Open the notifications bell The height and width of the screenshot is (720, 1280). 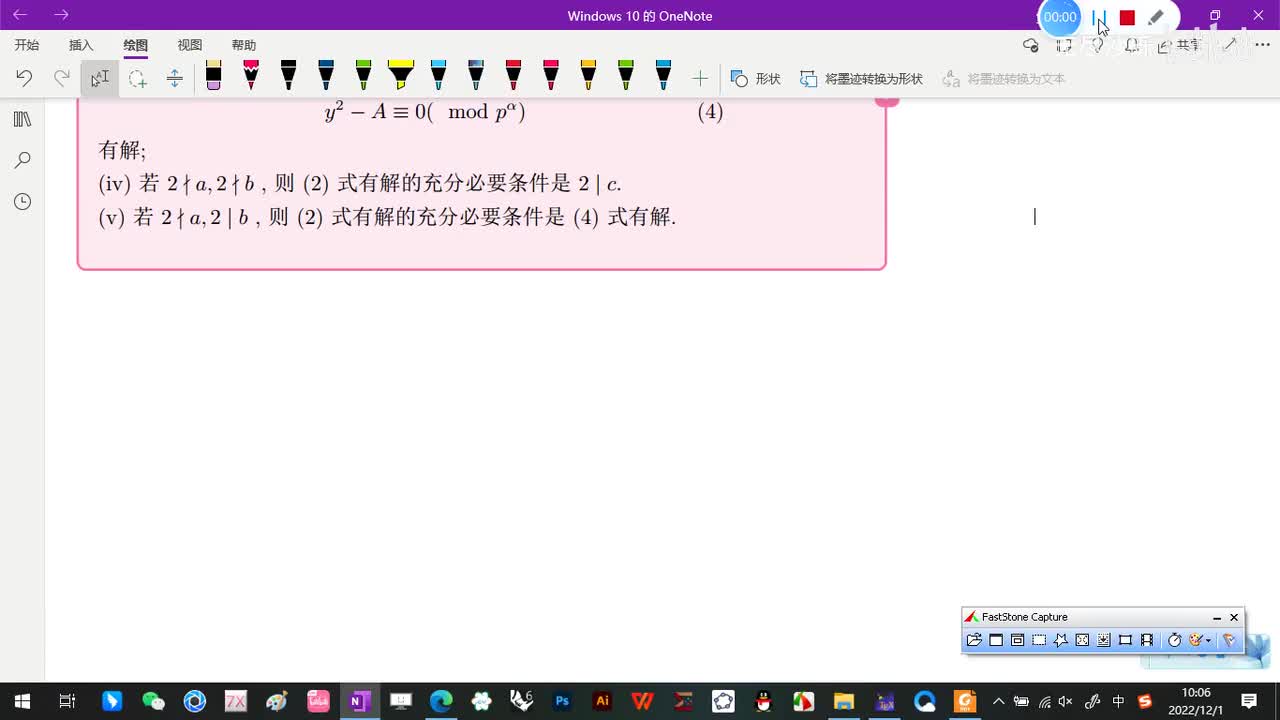[1131, 45]
